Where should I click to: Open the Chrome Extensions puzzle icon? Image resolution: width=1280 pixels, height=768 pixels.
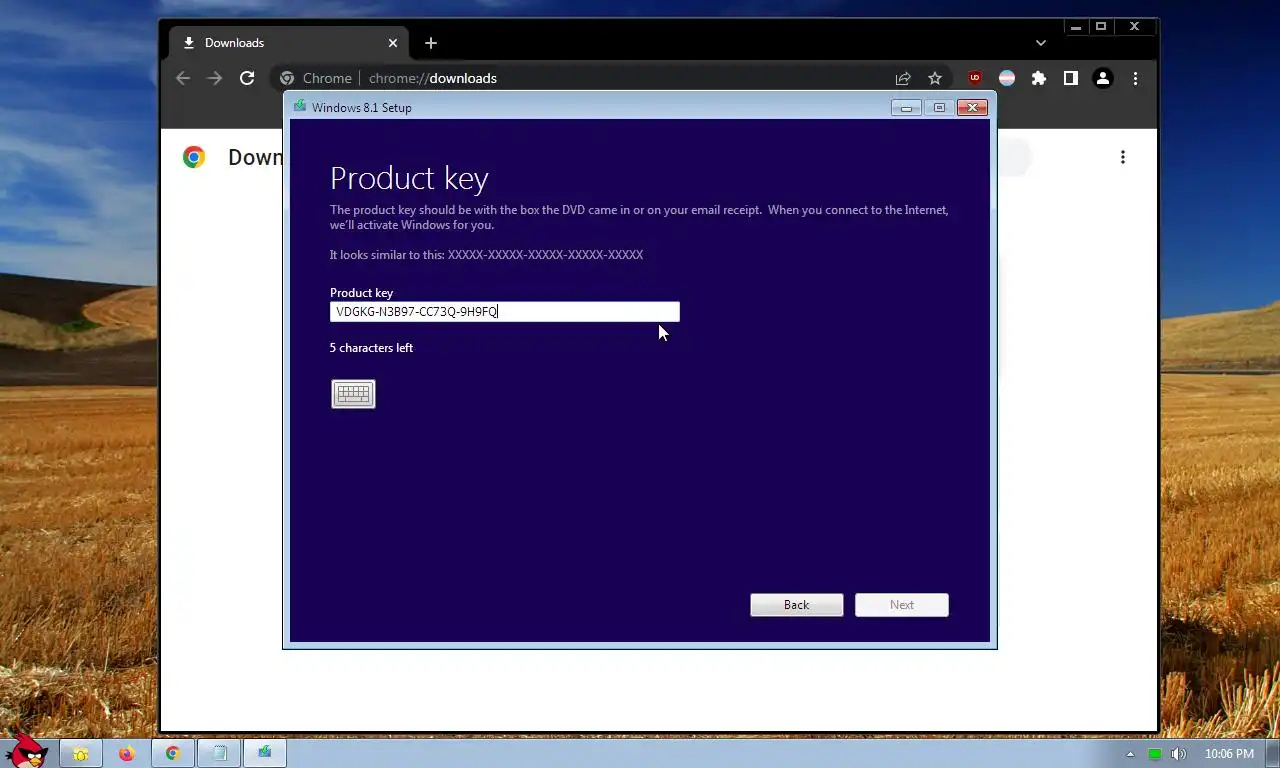pyautogui.click(x=1039, y=78)
